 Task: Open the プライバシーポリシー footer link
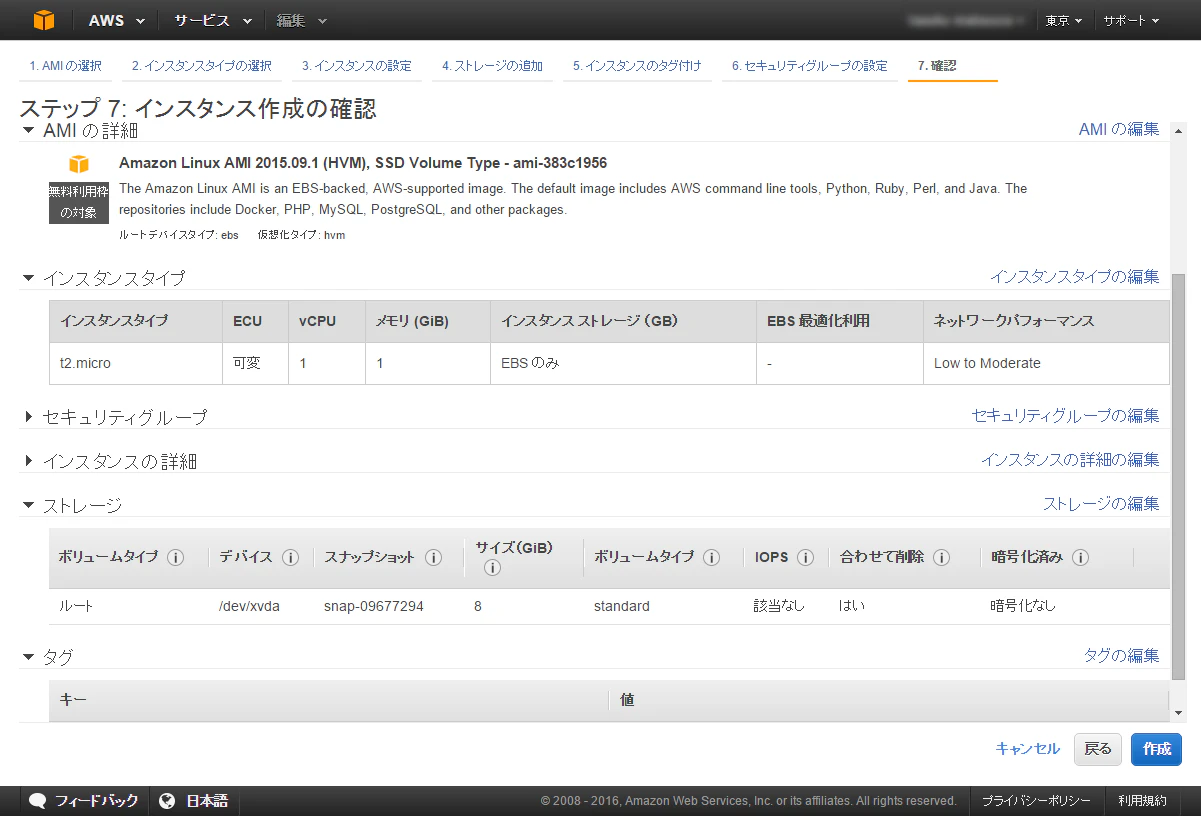1035,801
